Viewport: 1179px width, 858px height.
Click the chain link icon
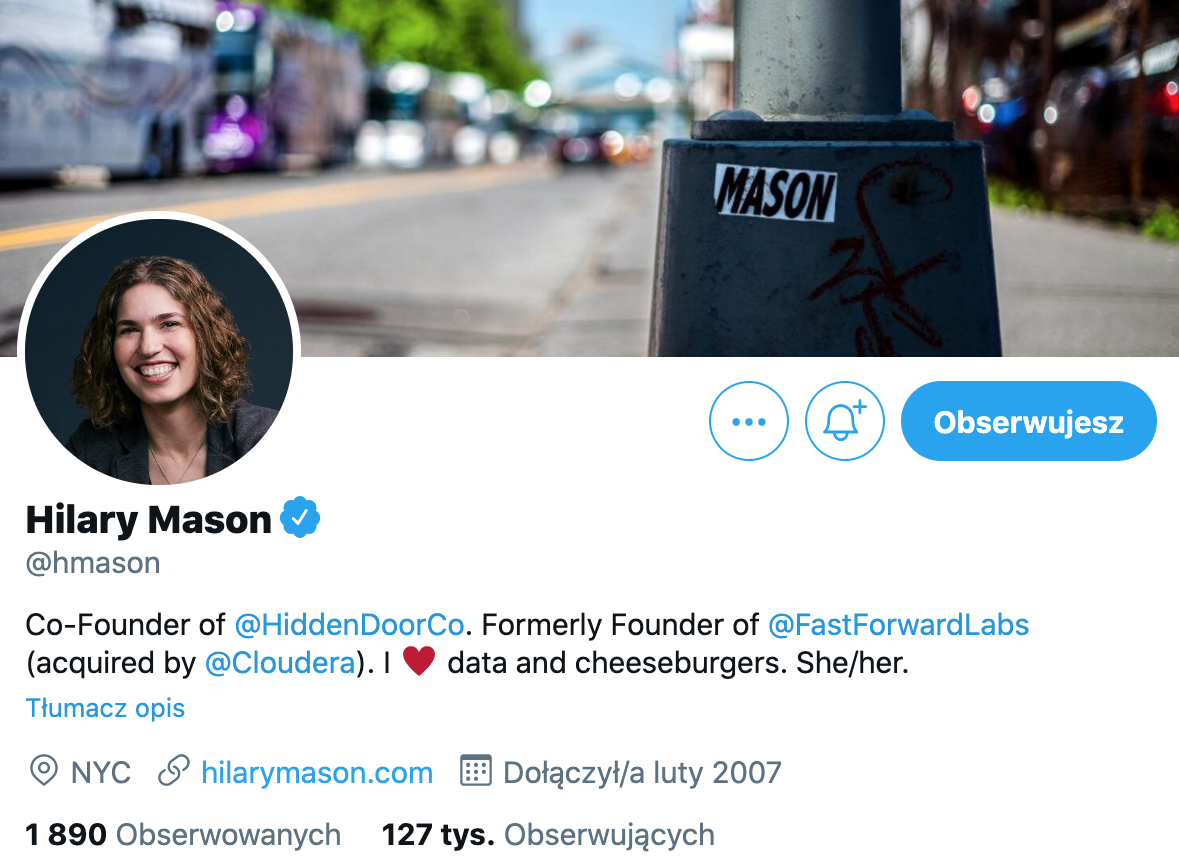pyautogui.click(x=174, y=772)
